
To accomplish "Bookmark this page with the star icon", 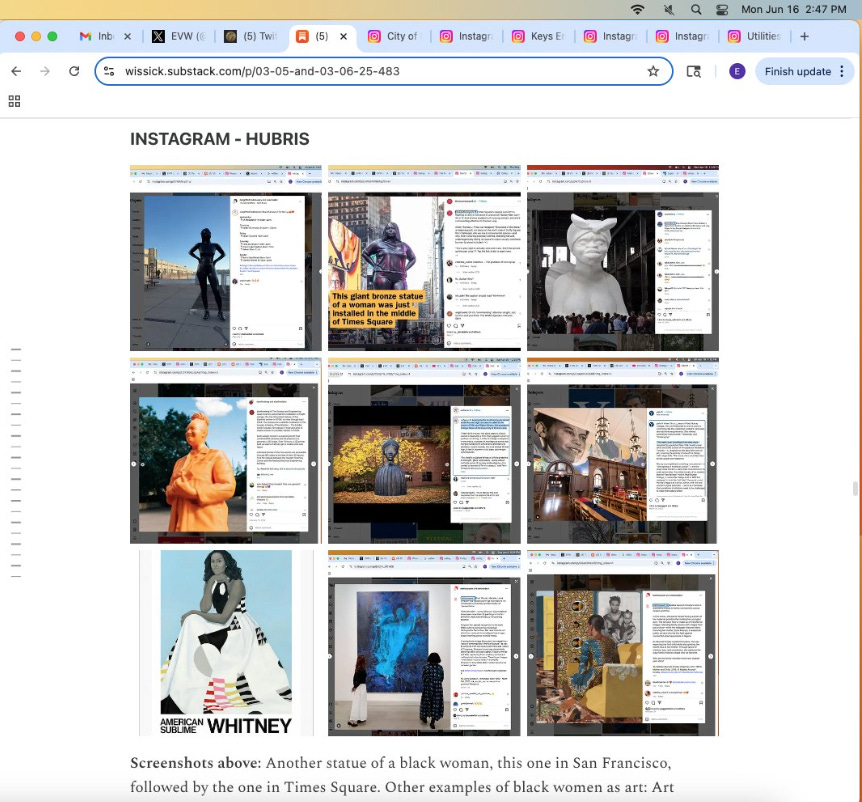I will (x=653, y=71).
